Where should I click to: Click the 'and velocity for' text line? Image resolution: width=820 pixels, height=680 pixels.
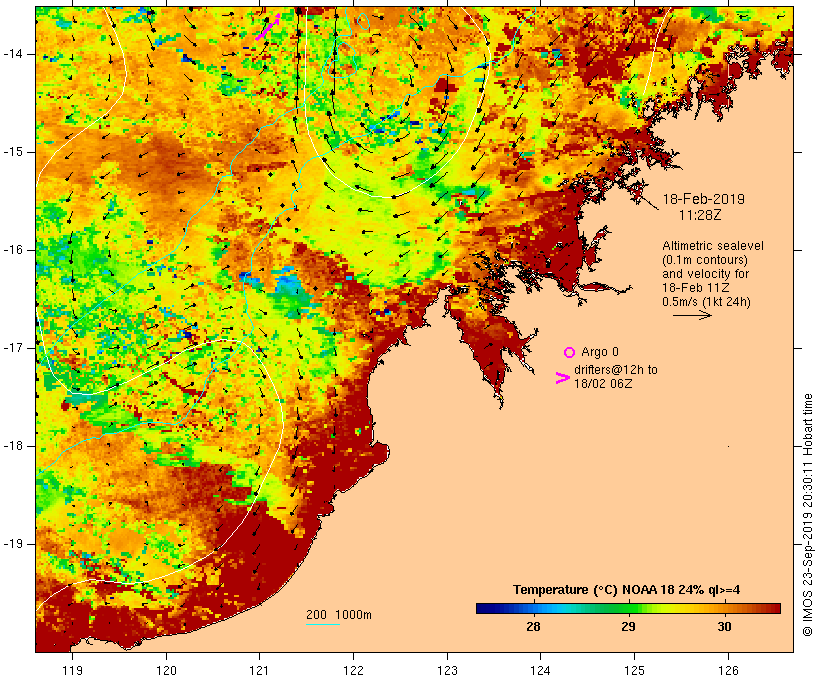pos(705,274)
